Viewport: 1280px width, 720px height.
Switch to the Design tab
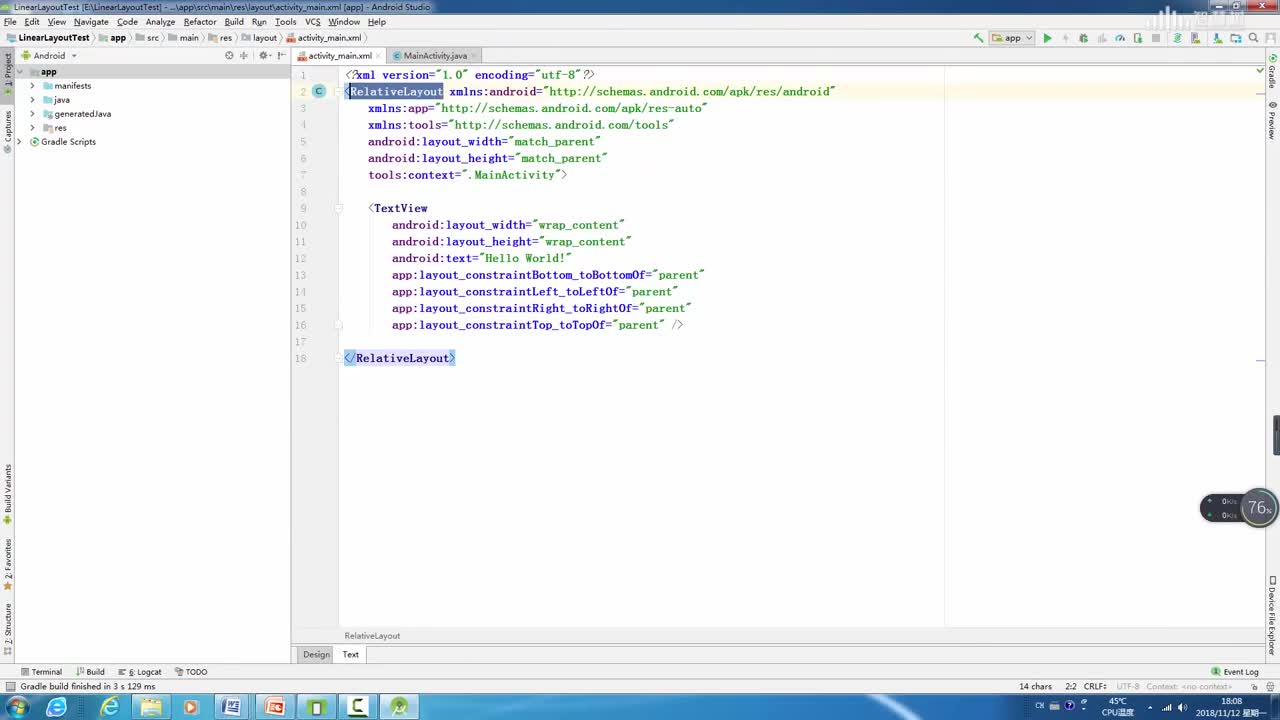pos(316,655)
